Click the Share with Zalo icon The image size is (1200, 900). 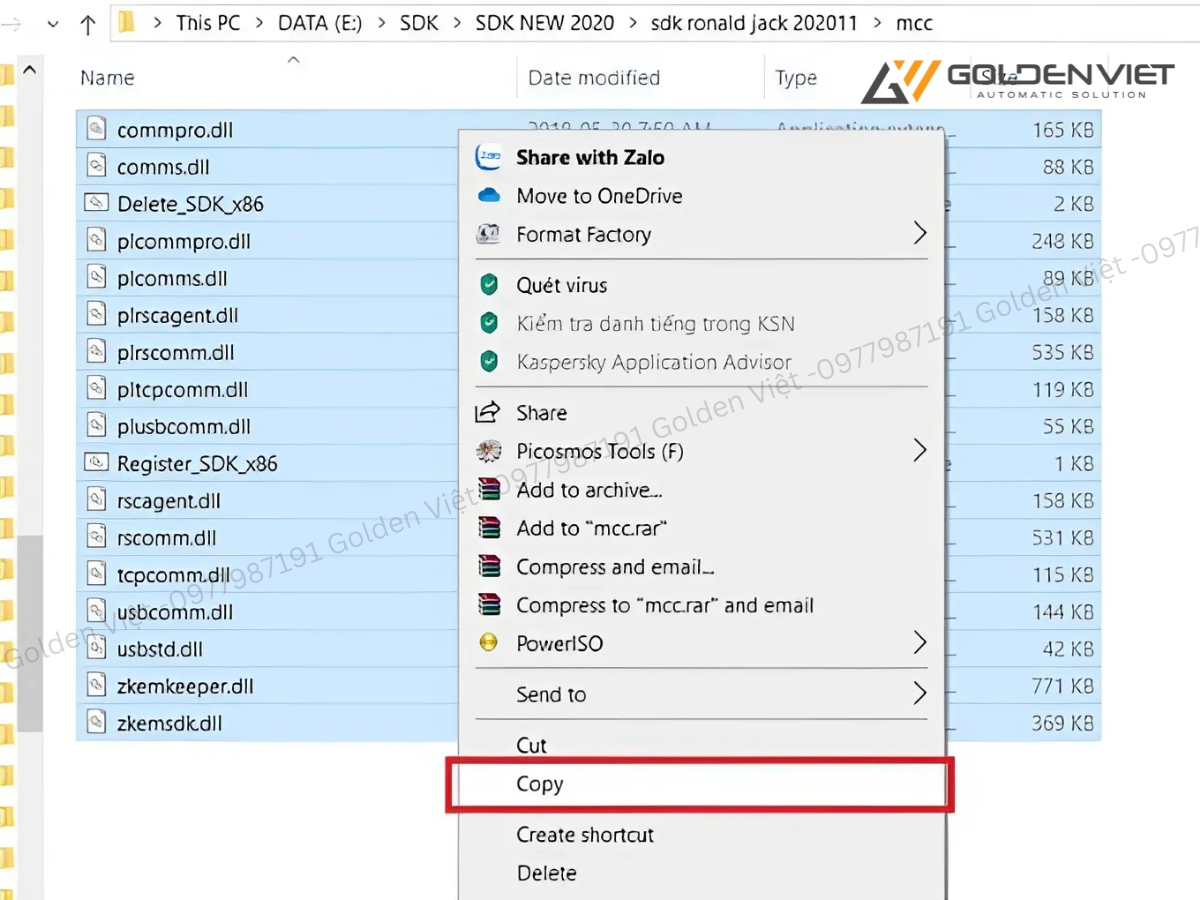pos(489,157)
